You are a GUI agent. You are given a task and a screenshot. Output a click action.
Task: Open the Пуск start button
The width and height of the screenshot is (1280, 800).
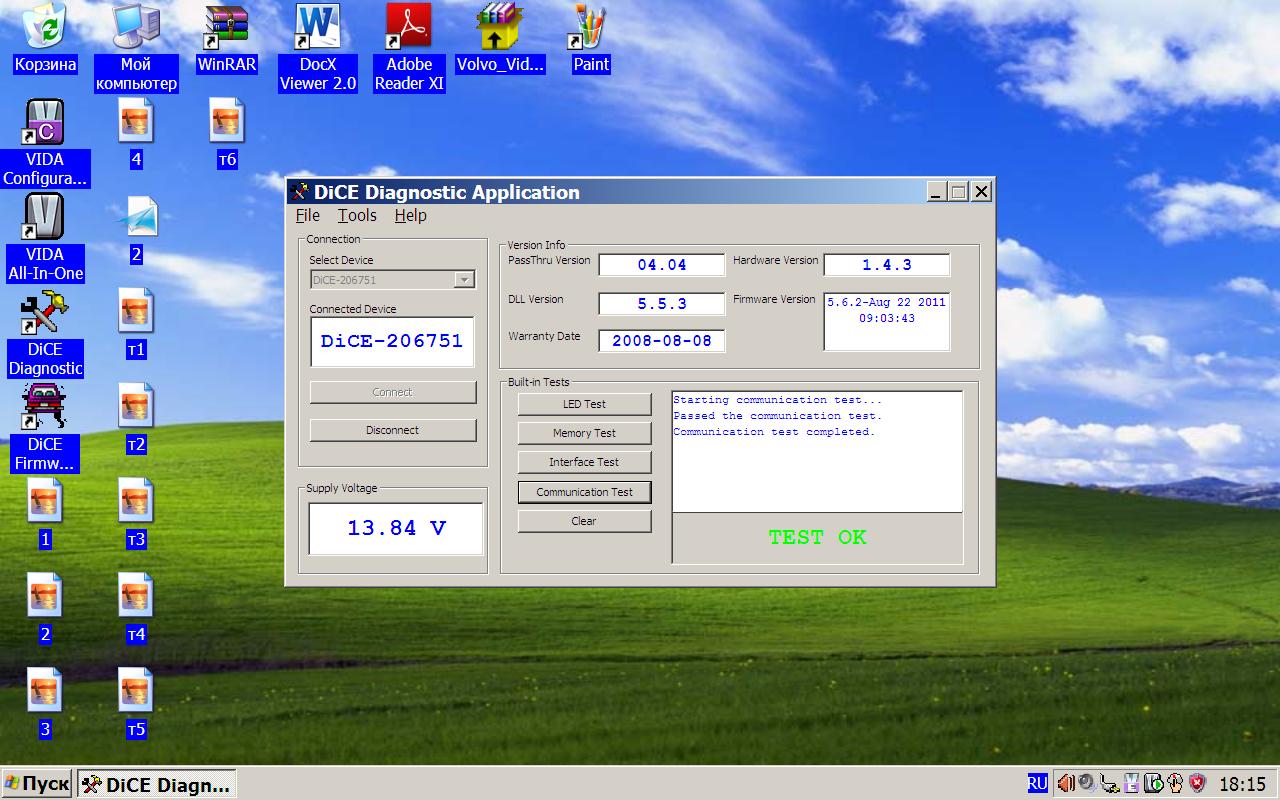(x=37, y=784)
